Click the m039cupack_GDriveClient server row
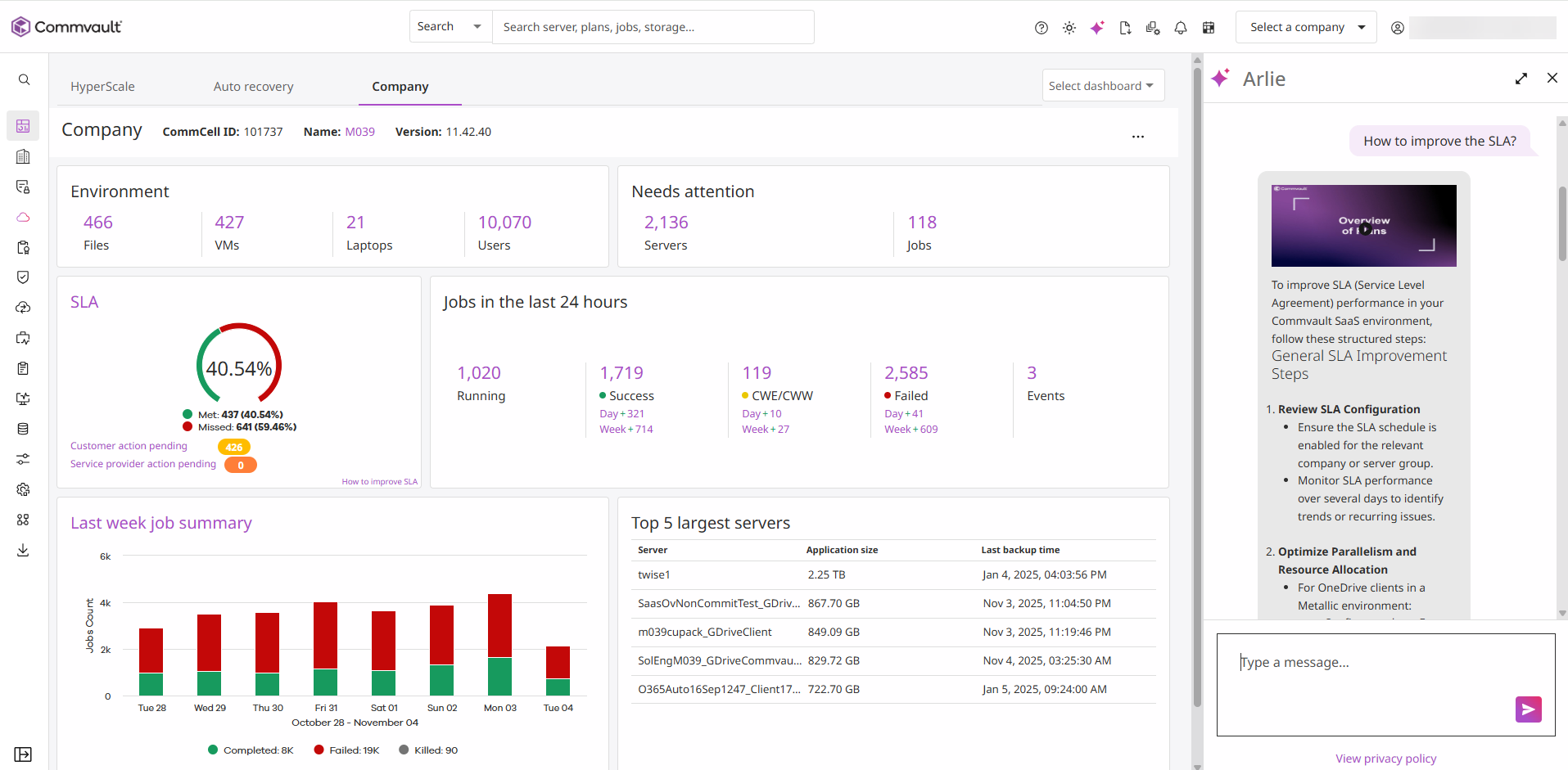Viewport: 1568px width, 770px height. coord(894,633)
